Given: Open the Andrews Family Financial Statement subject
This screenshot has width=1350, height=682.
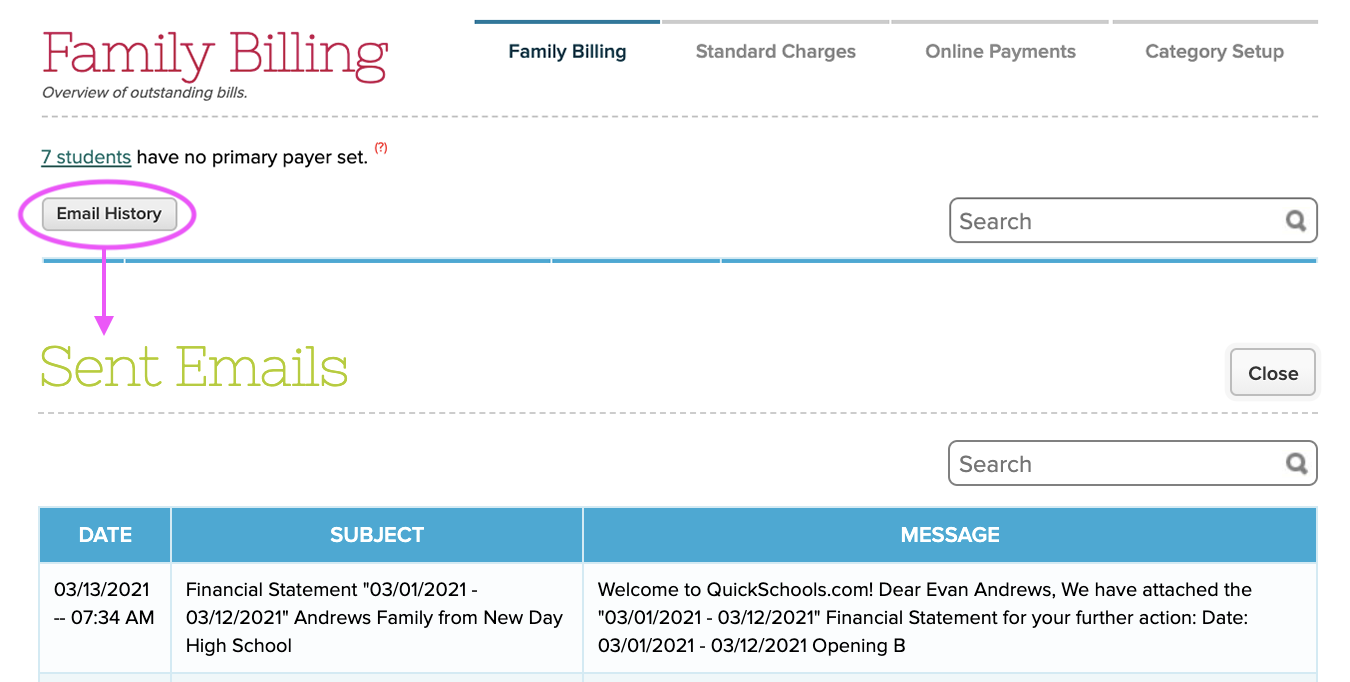Looking at the screenshot, I should pos(376,618).
